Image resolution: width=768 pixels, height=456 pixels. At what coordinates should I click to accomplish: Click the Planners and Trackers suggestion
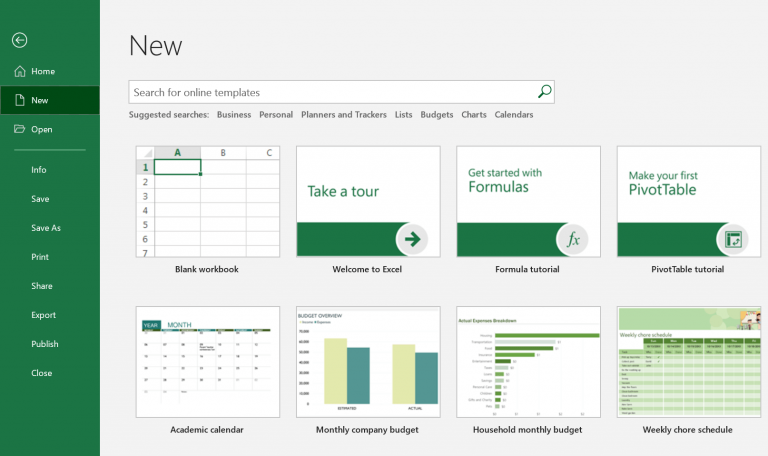[x=344, y=115]
